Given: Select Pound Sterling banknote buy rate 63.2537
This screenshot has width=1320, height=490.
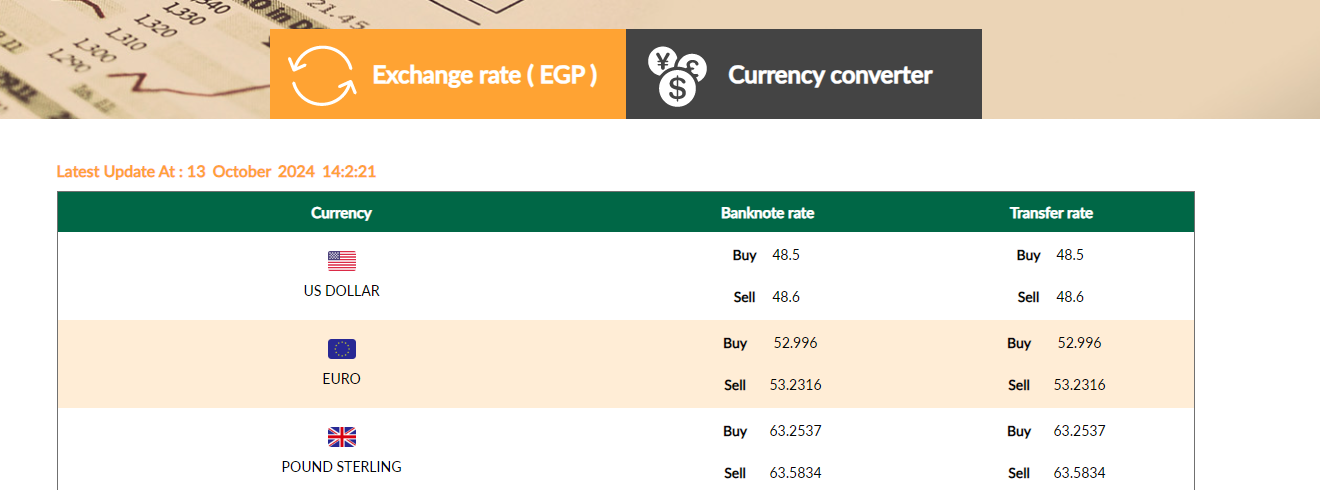Looking at the screenshot, I should coord(796,431).
